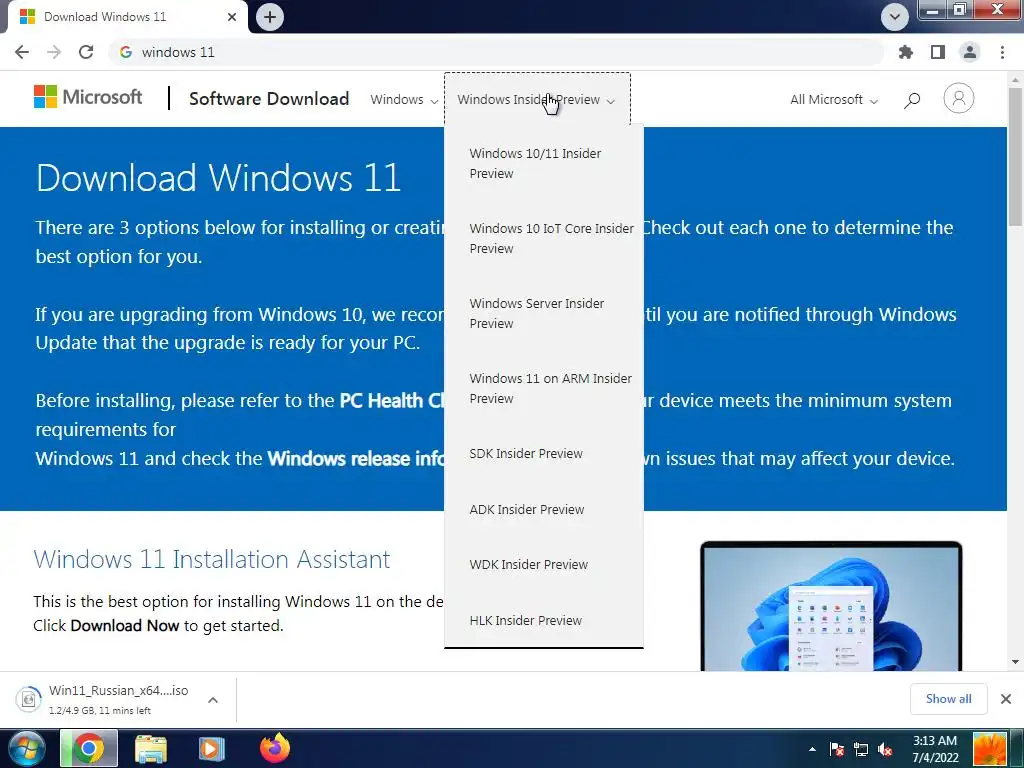Collapse the Windows Insider Preview dropdown
1024x768 pixels.
pos(537,100)
